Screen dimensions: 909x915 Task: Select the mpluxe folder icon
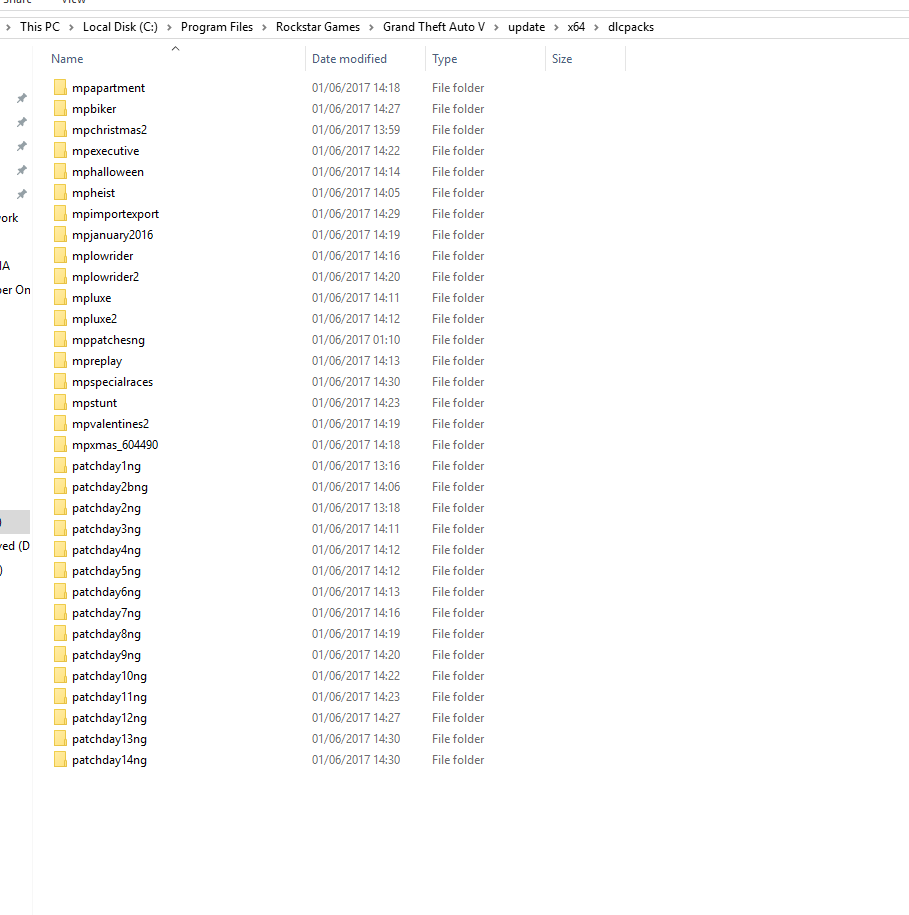click(60, 298)
